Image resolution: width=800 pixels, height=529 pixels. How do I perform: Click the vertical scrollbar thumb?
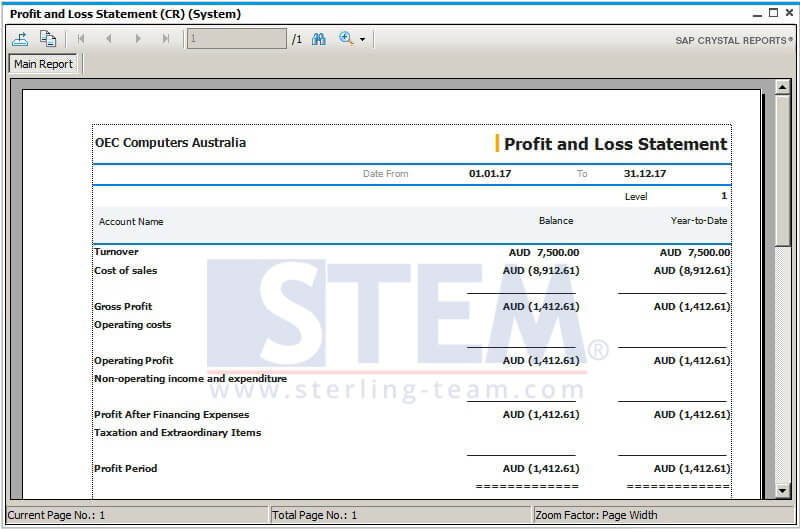point(783,171)
